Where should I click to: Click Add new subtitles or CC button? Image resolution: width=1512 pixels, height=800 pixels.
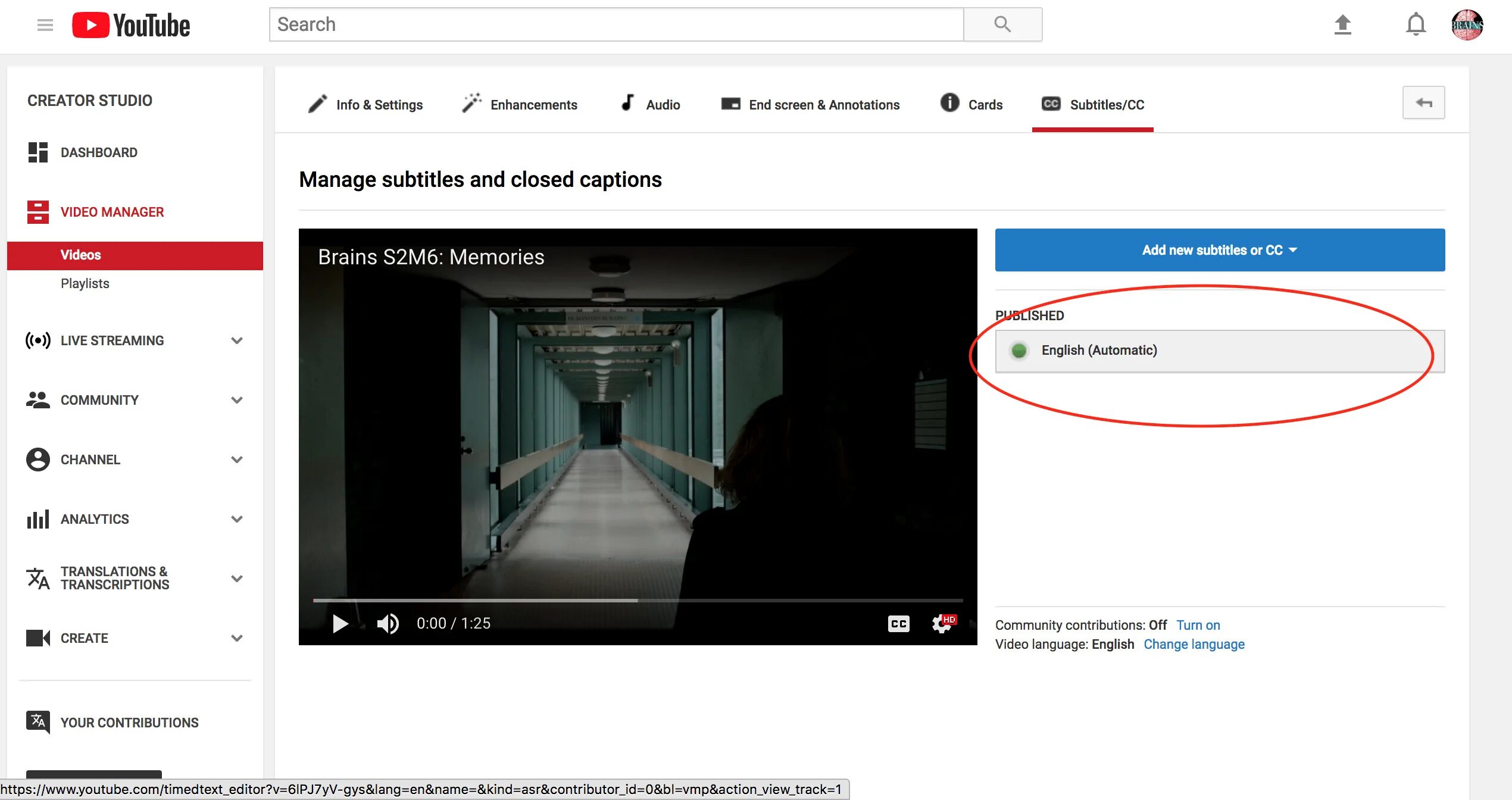click(1219, 250)
